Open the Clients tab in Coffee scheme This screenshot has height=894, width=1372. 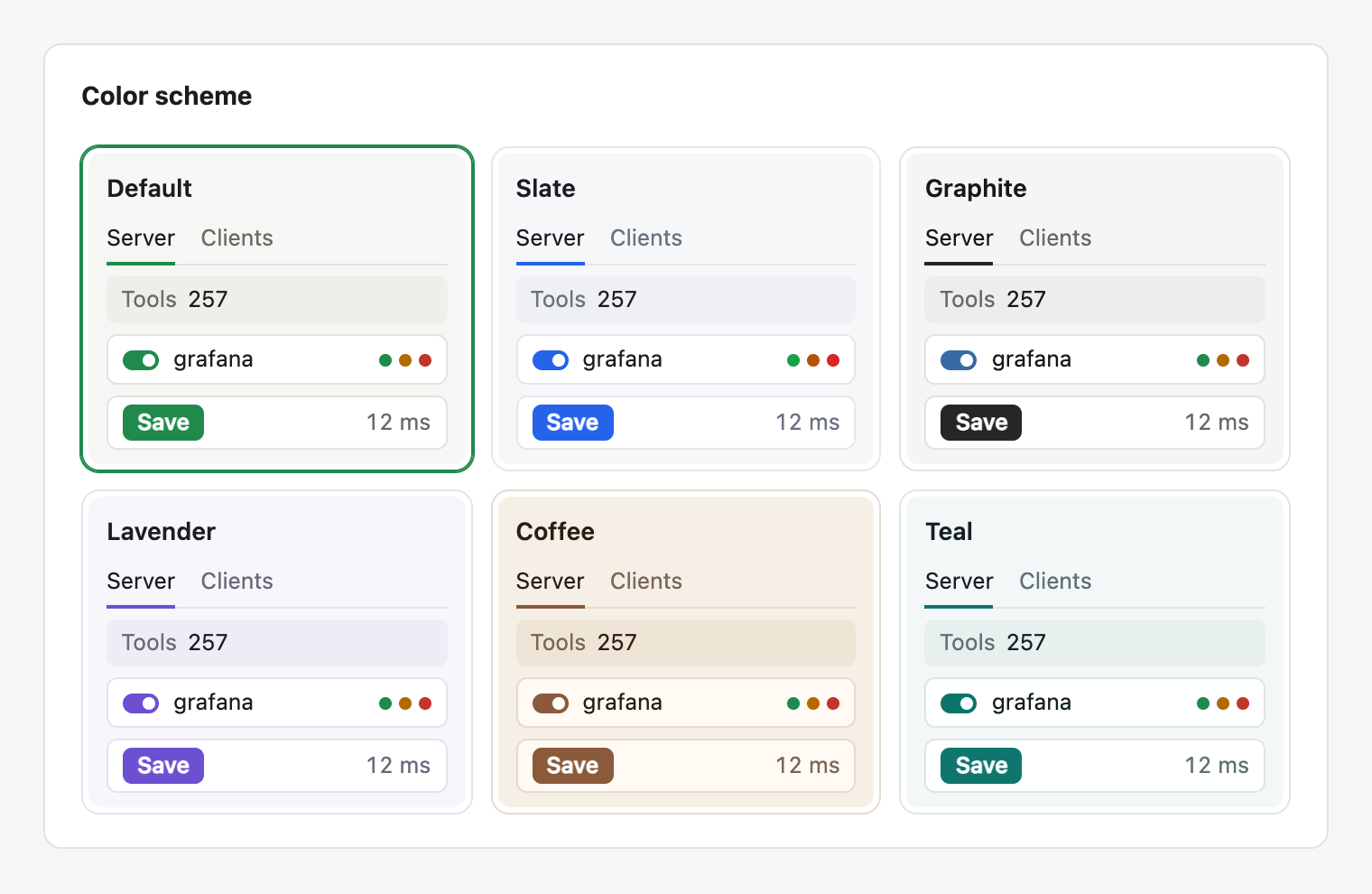646,582
